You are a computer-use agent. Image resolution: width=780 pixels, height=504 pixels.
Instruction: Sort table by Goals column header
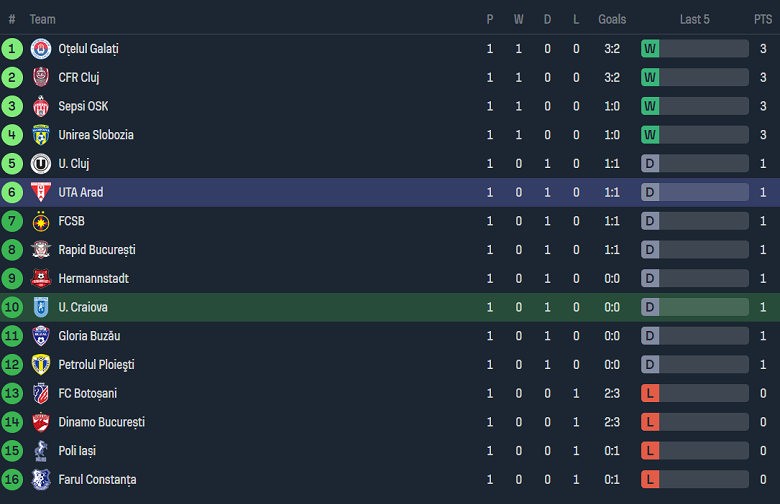pos(612,19)
